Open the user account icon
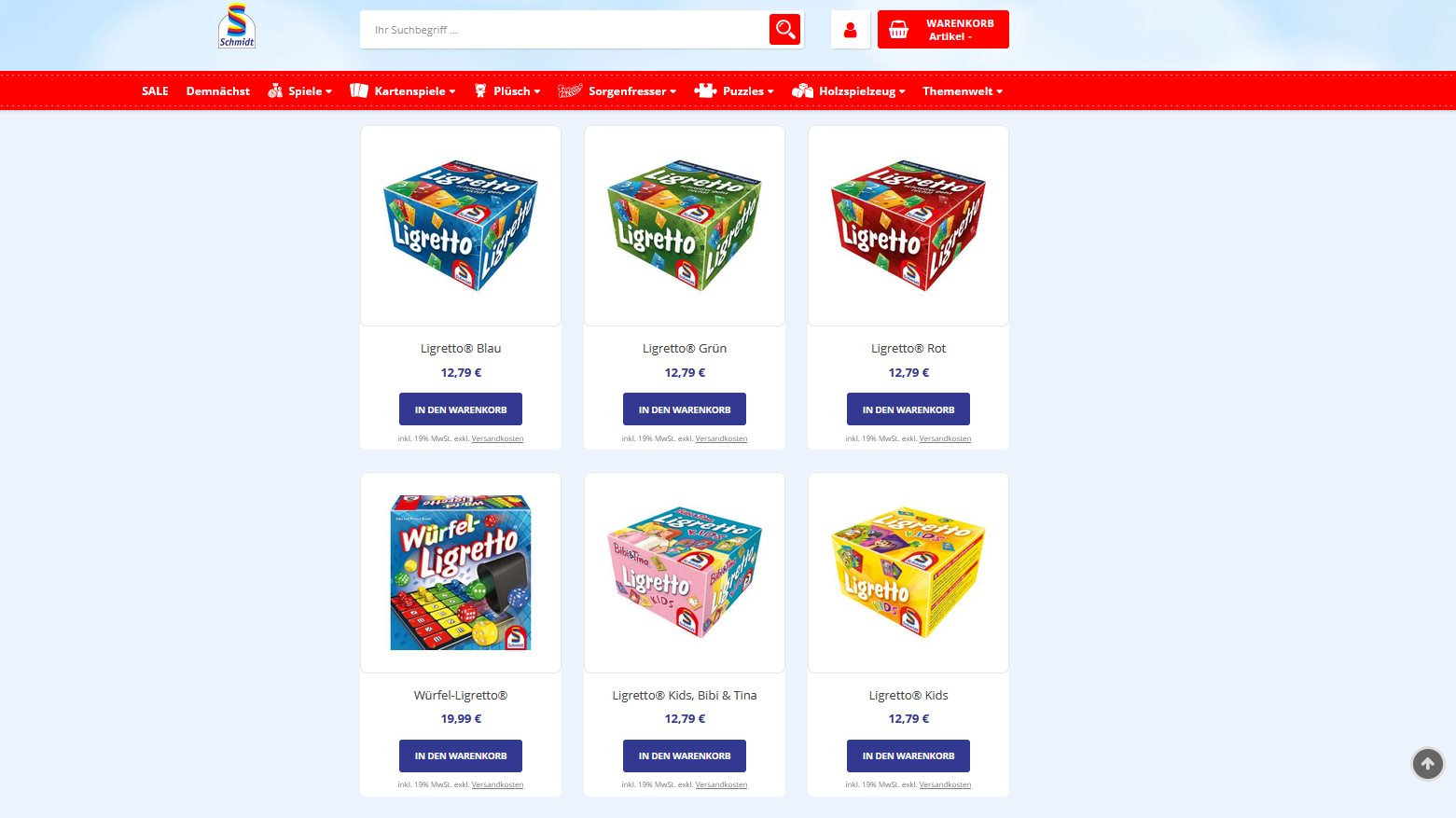Image resolution: width=1456 pixels, height=818 pixels. pos(850,30)
